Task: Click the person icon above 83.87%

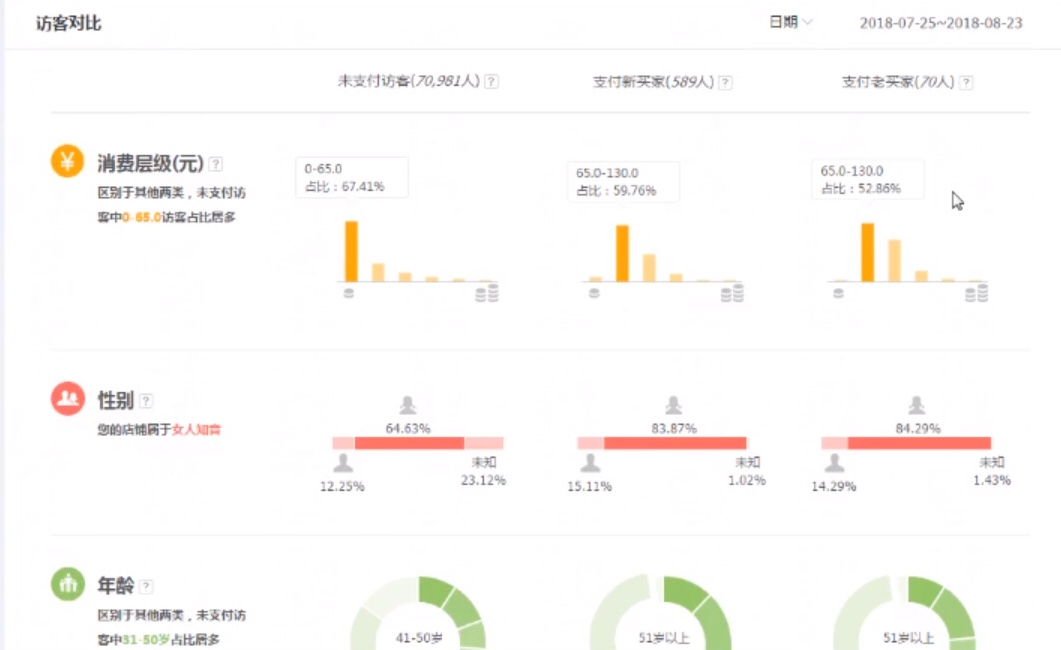Action: coord(673,405)
